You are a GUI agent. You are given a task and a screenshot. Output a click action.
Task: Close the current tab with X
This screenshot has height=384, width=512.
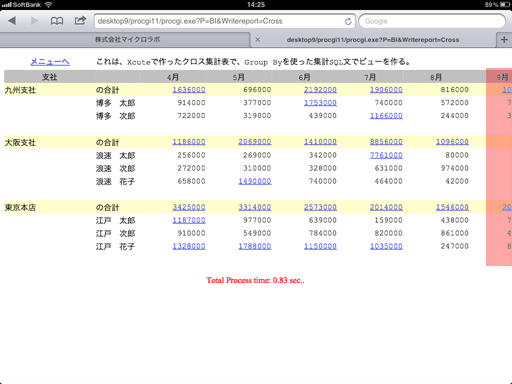[258, 40]
